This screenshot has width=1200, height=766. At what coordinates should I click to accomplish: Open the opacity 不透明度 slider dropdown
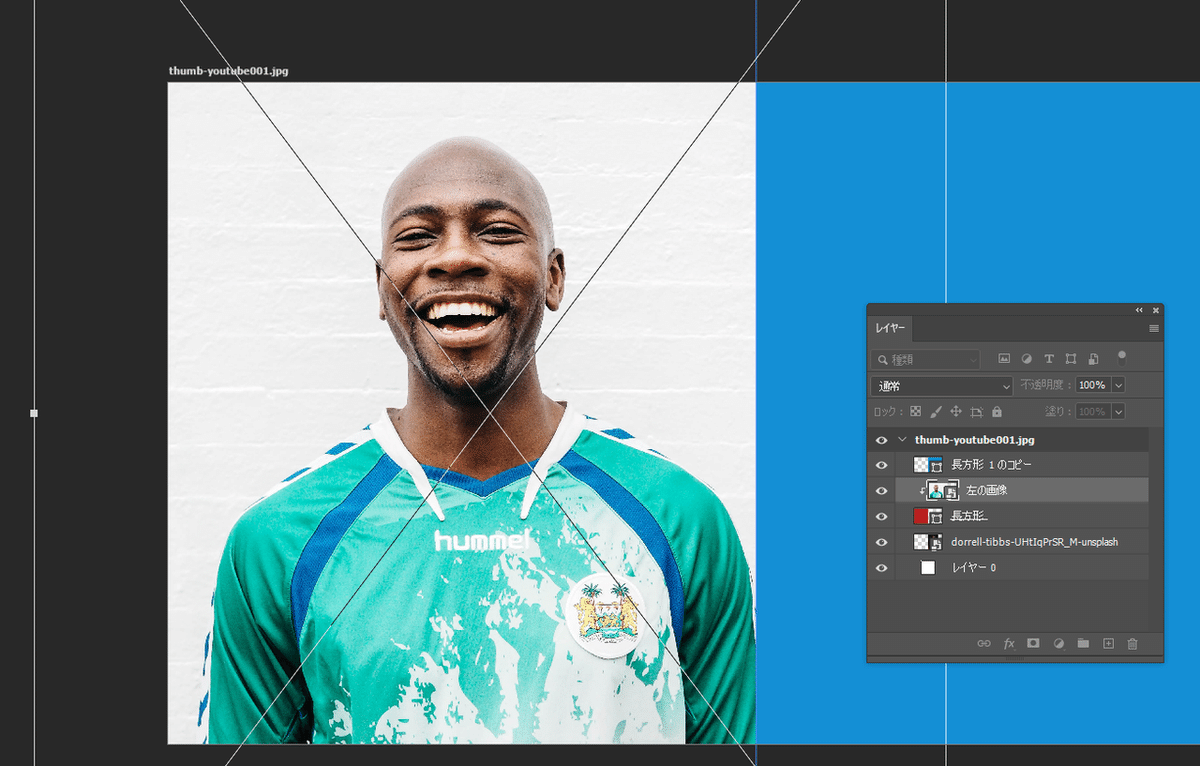point(1118,385)
